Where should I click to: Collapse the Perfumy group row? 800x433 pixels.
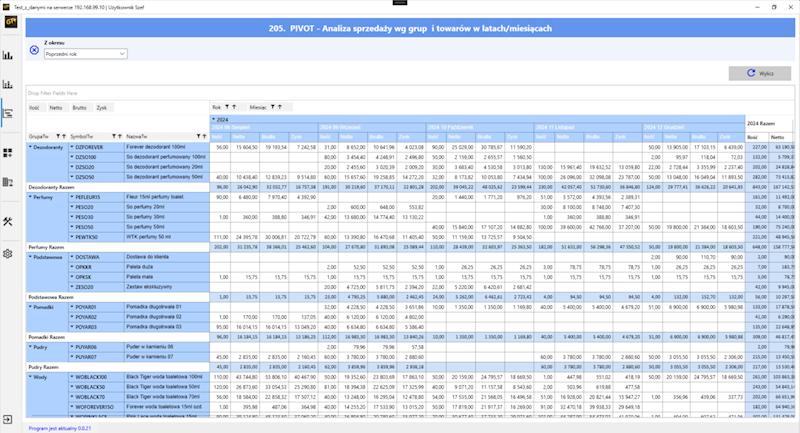tap(30, 197)
